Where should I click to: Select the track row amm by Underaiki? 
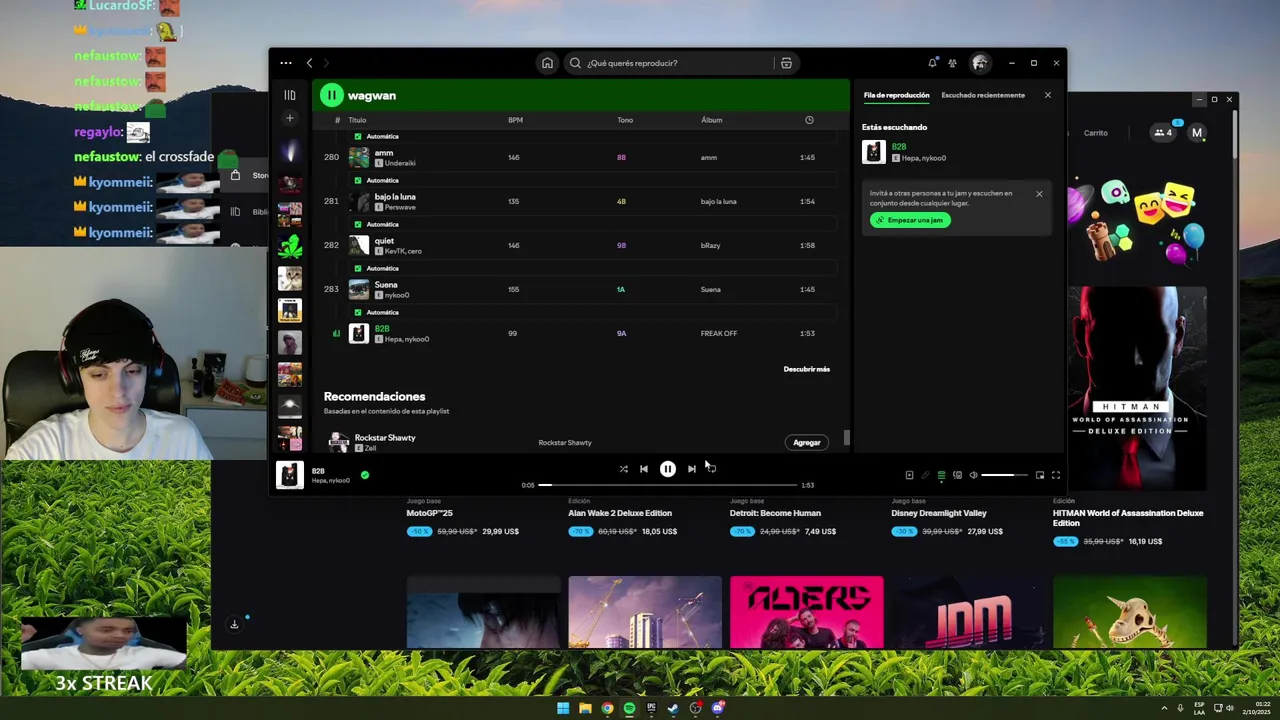click(x=579, y=157)
